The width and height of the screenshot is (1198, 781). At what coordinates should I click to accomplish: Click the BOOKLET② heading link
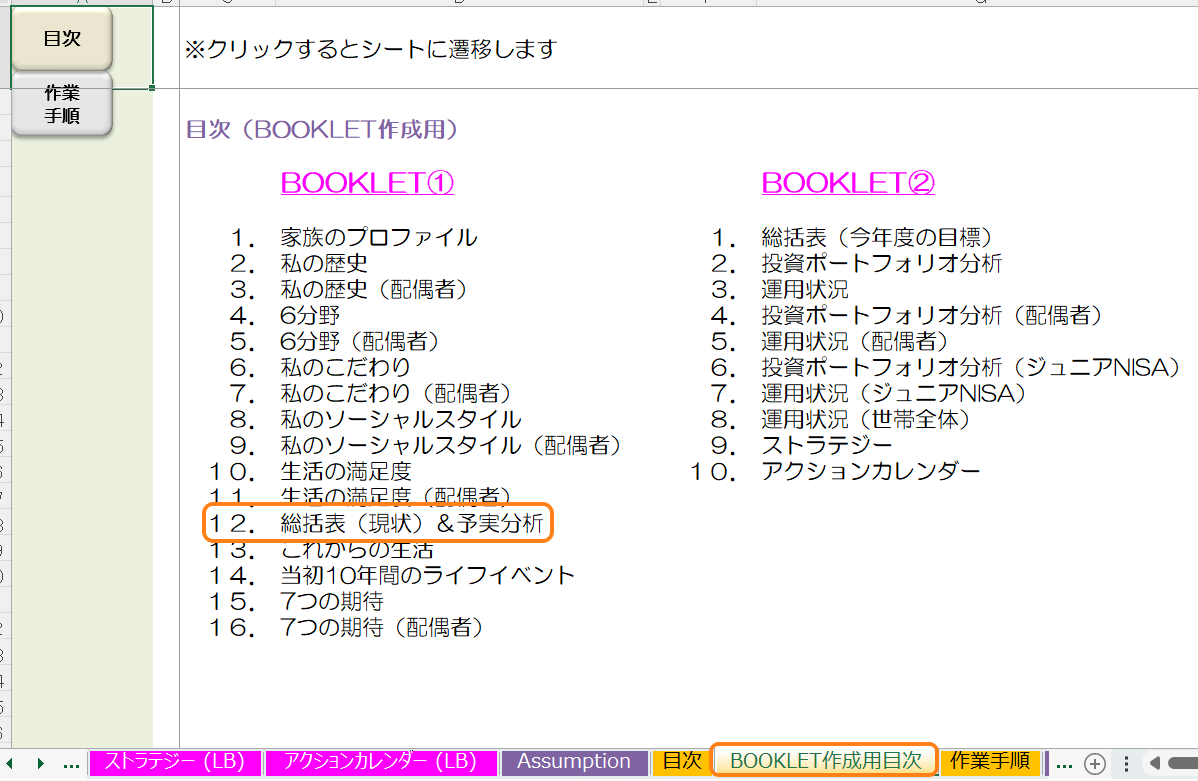point(847,183)
